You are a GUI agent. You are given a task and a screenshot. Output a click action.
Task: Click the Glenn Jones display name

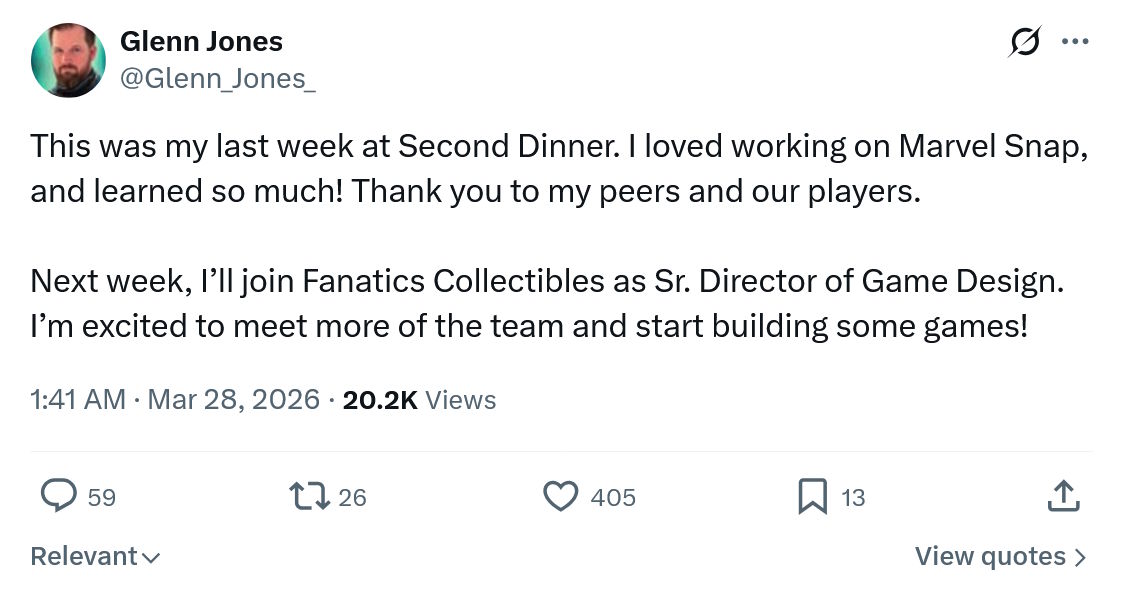[201, 41]
